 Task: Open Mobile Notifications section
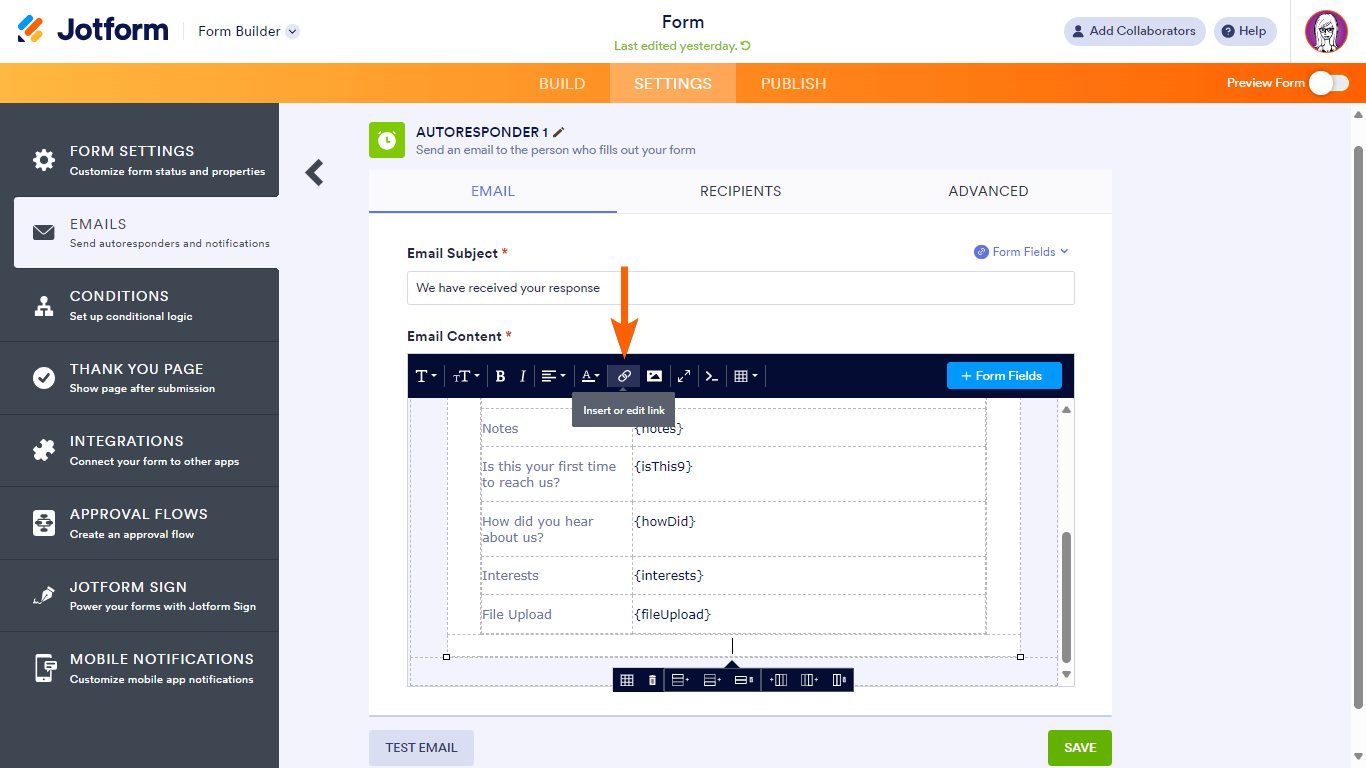pos(140,668)
